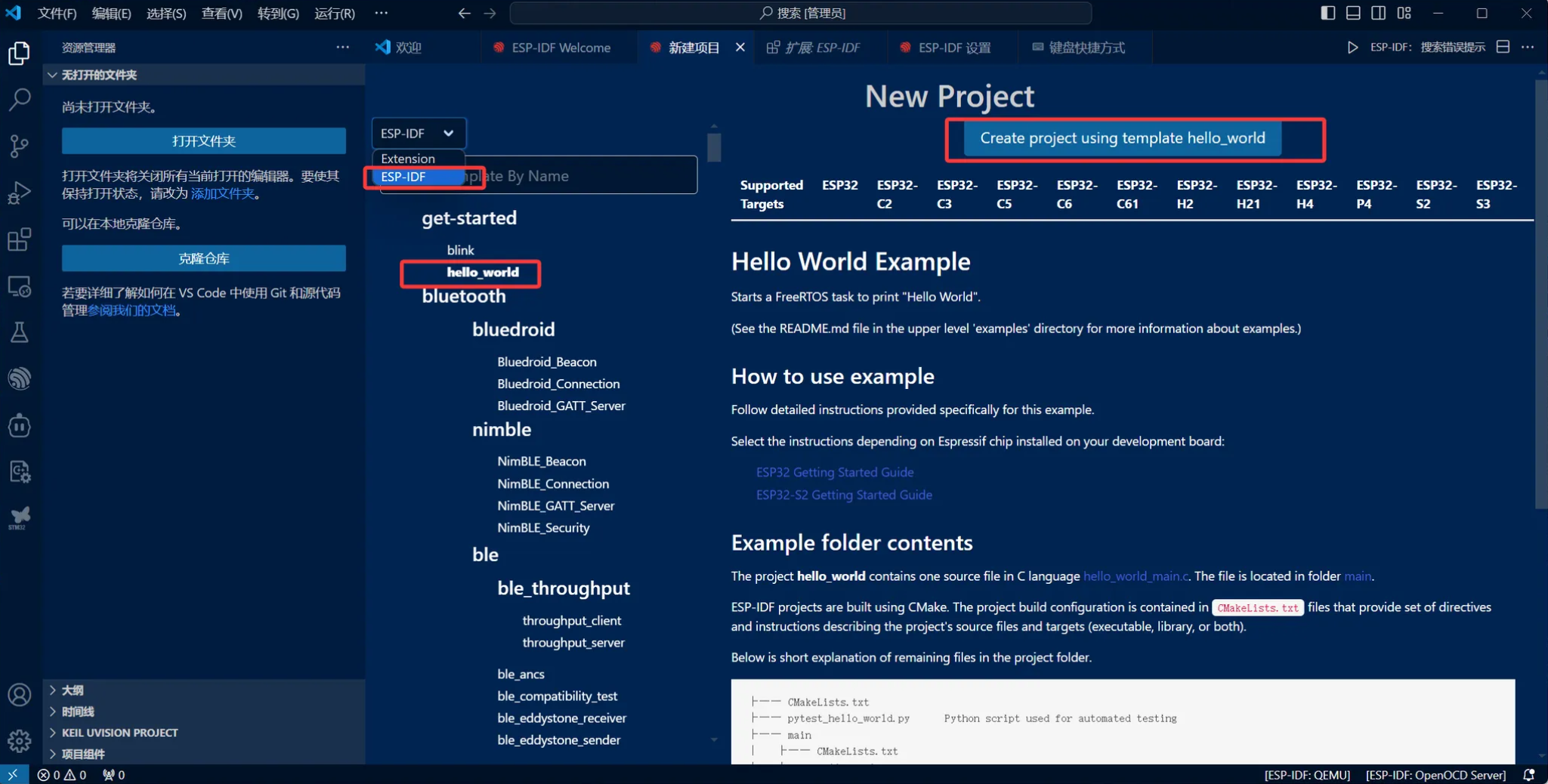Screen dimensions: 1548x784
Task: Click the 打开文件夹 button
Action: [x=204, y=140]
